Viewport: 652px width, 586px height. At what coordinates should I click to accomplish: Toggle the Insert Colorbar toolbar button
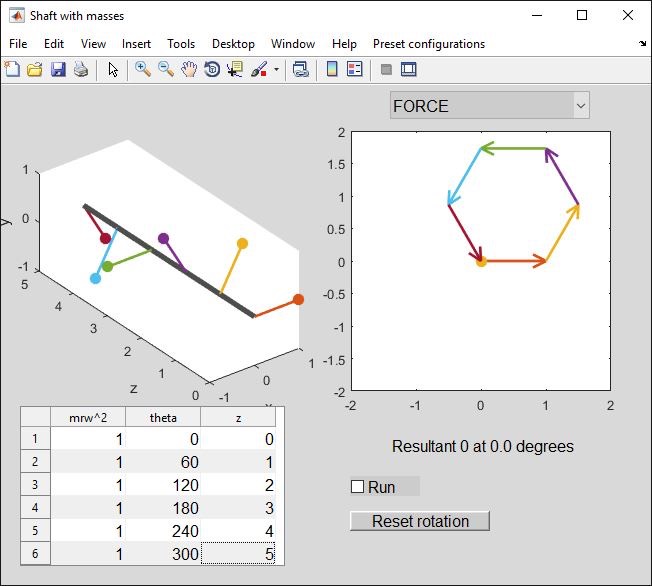(x=332, y=70)
